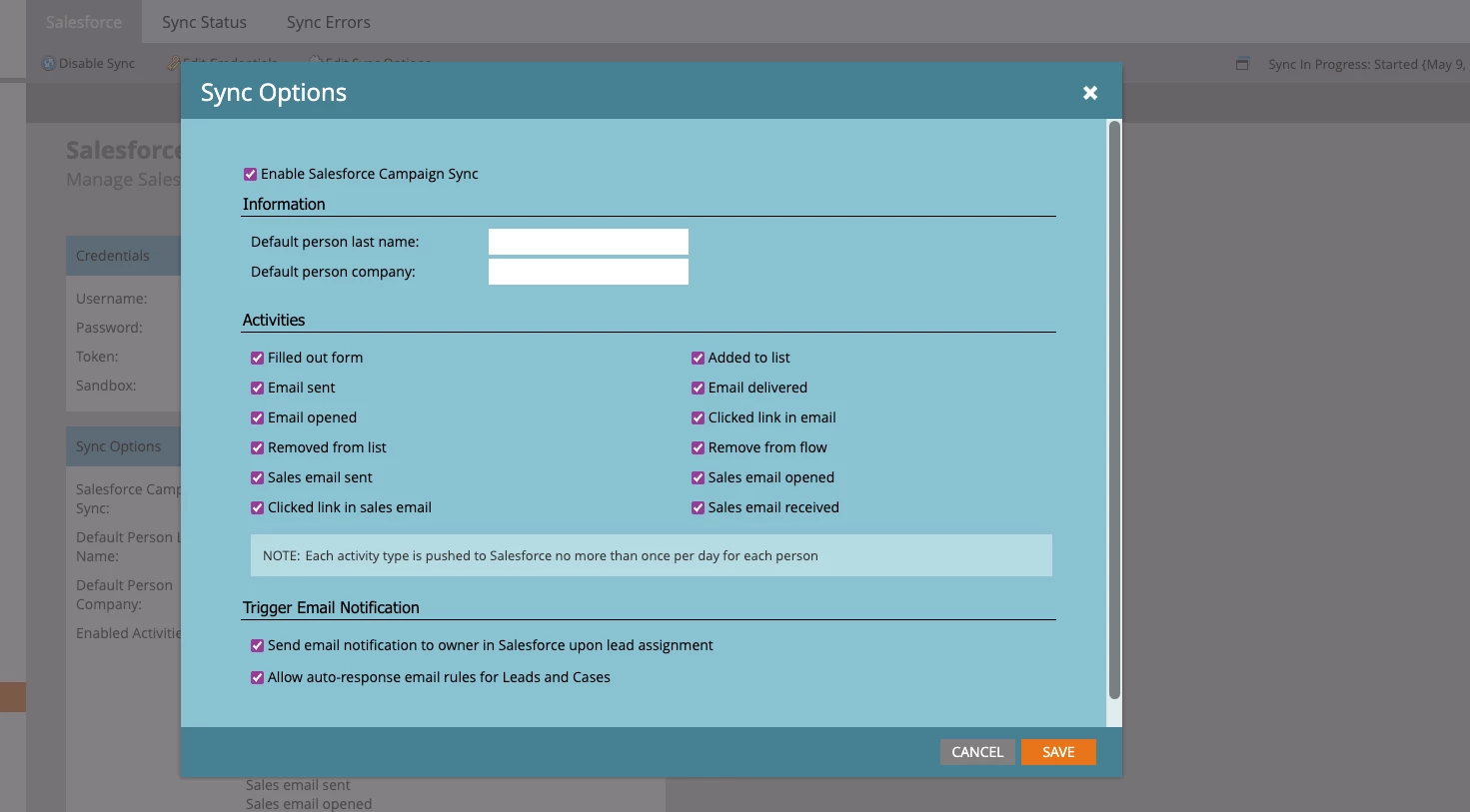
Task: Click the Token label in background
Action: click(x=97, y=357)
